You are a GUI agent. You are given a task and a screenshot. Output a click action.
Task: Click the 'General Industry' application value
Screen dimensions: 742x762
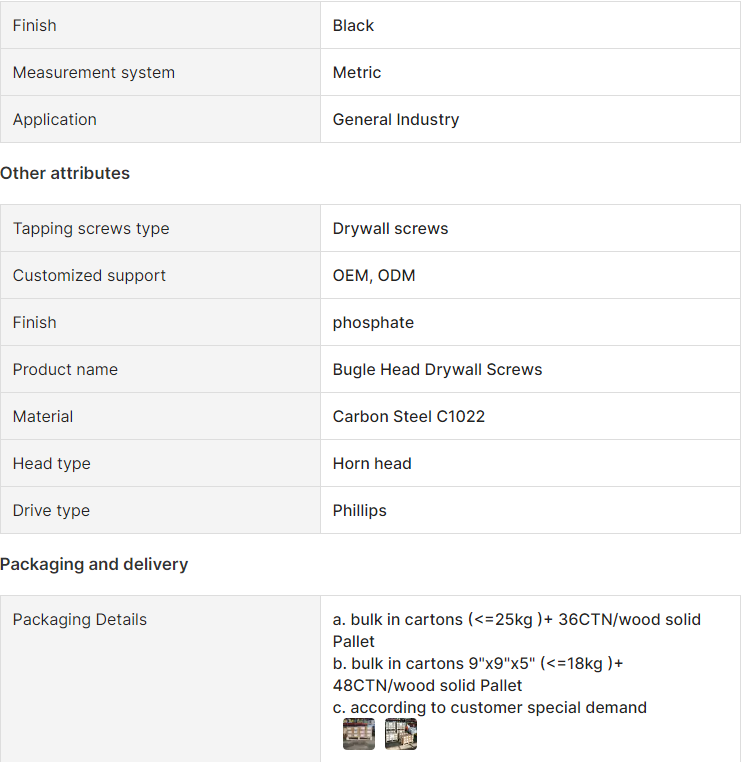tap(396, 119)
